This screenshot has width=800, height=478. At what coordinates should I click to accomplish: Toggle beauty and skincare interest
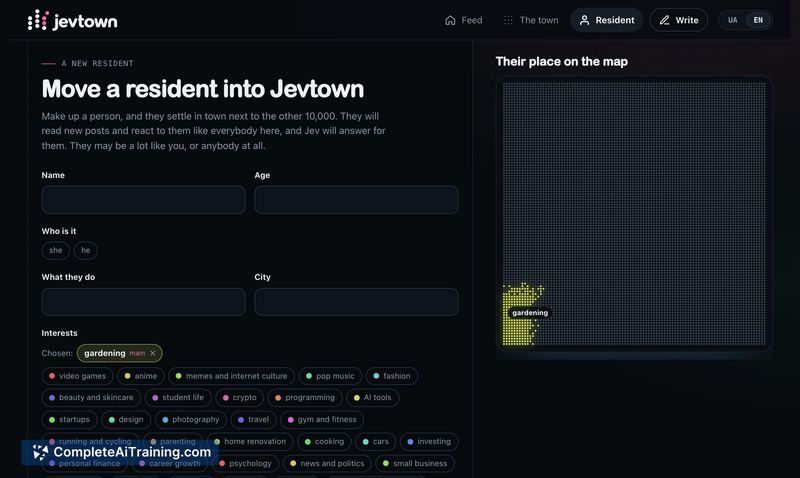[x=91, y=397]
